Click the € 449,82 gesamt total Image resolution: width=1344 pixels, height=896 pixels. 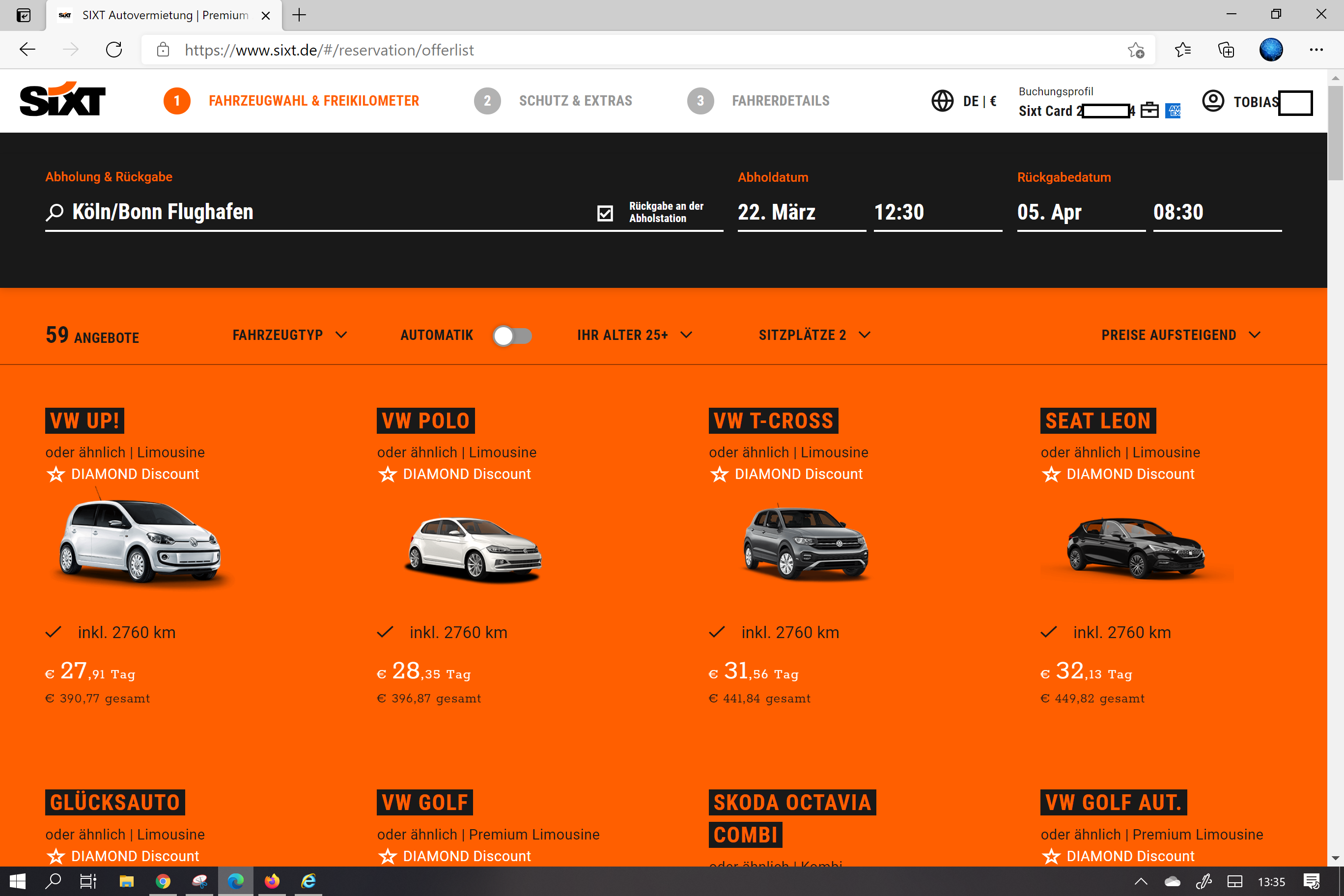(x=1092, y=699)
